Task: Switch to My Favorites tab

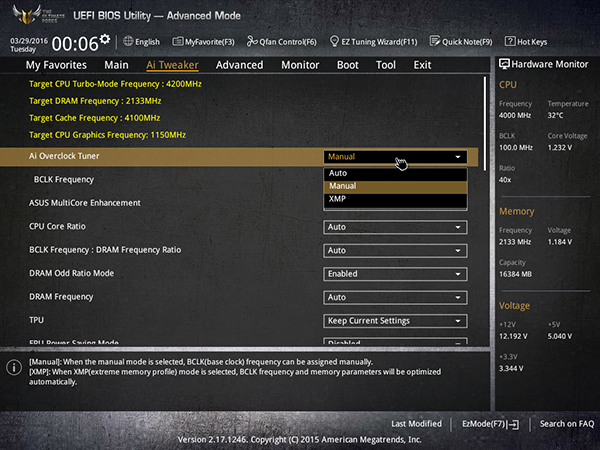Action: point(56,65)
